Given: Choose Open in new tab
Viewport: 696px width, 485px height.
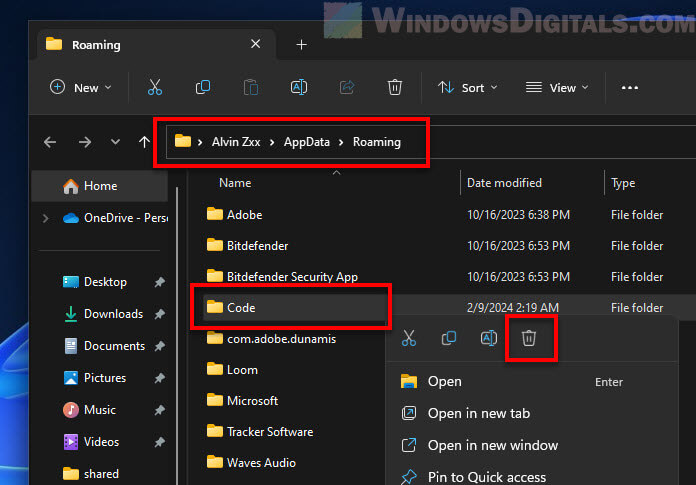Looking at the screenshot, I should (532, 414).
